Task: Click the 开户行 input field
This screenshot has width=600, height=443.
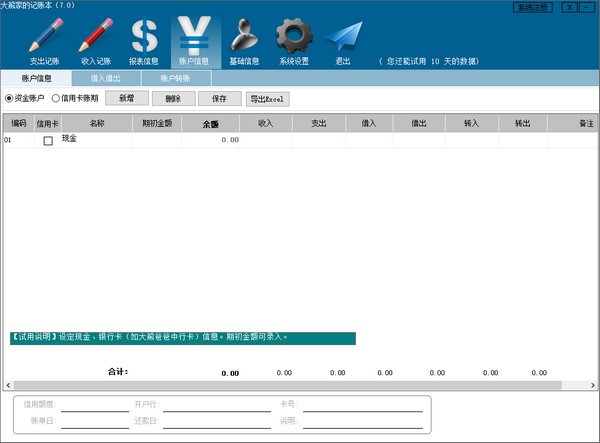Action: tap(217, 406)
